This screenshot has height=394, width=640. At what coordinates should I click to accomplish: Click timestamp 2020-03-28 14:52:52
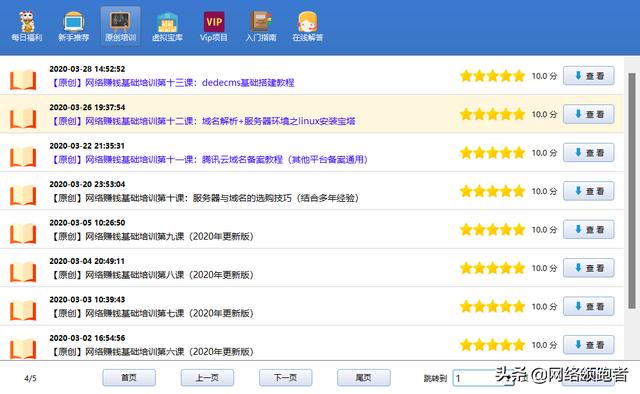point(87,69)
